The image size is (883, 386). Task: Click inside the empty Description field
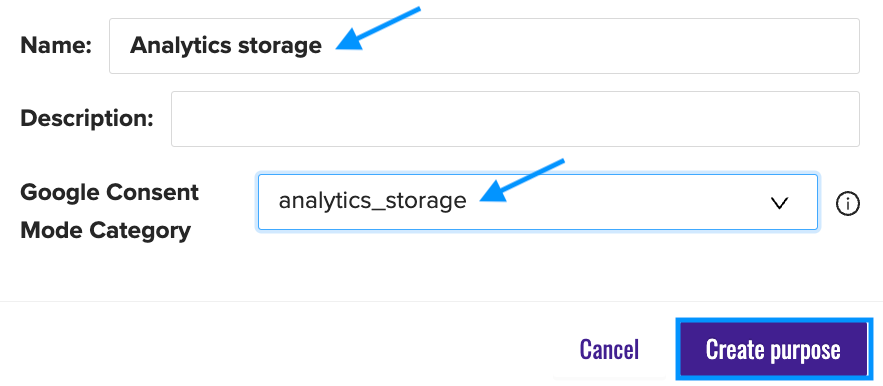tap(515, 119)
